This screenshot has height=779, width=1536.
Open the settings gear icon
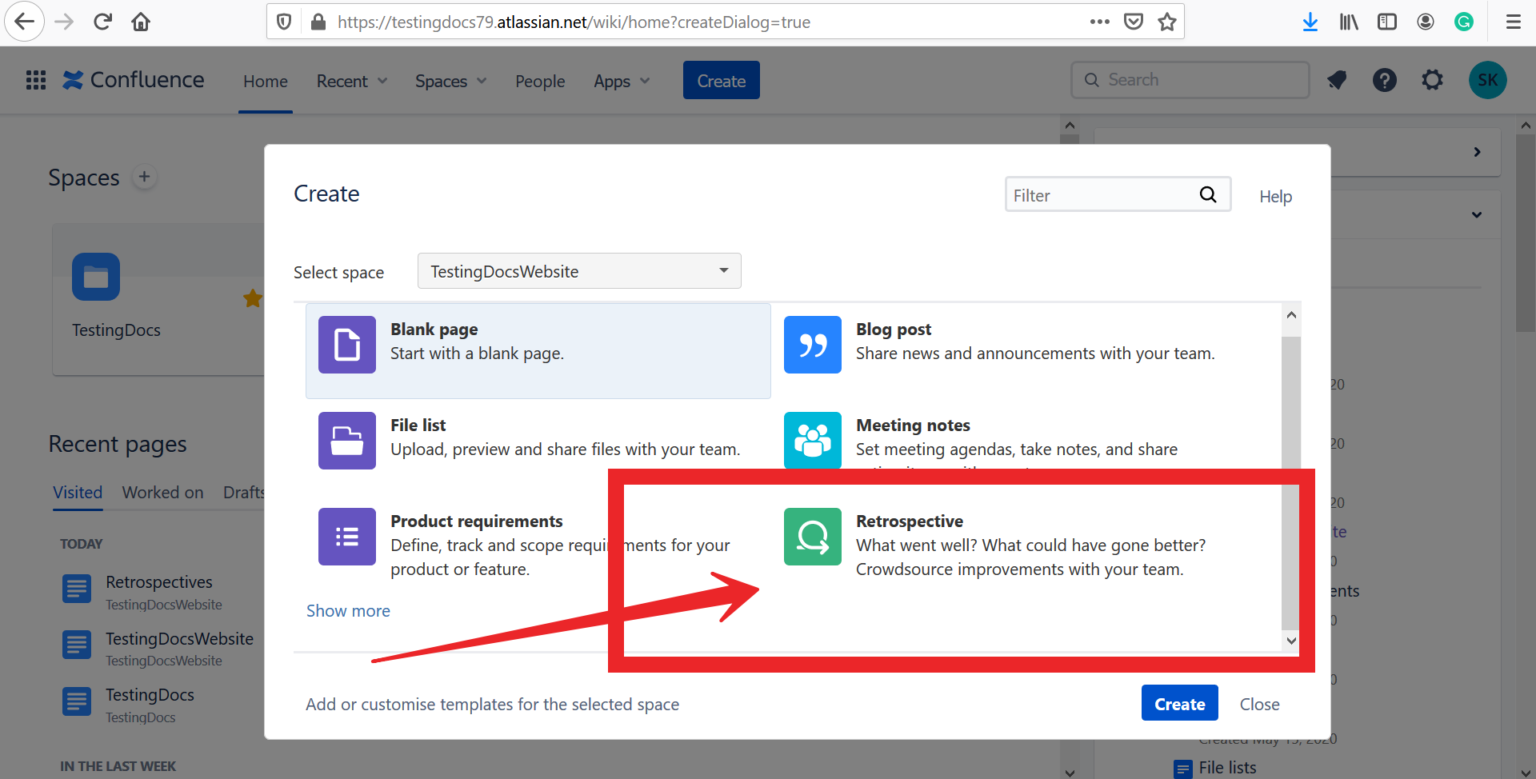coord(1432,81)
